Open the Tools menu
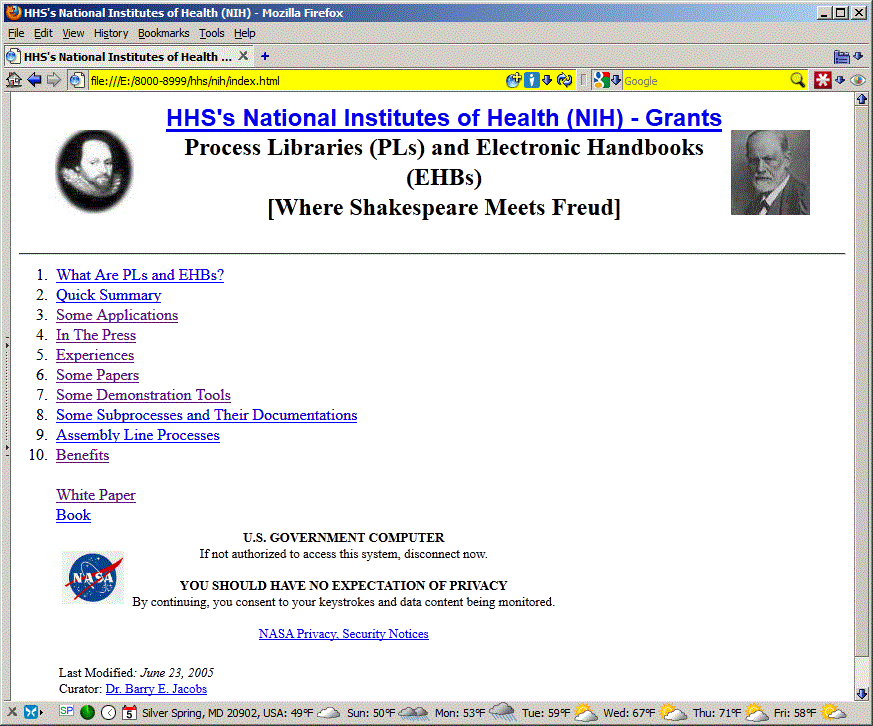This screenshot has height=726, width=873. point(212,33)
